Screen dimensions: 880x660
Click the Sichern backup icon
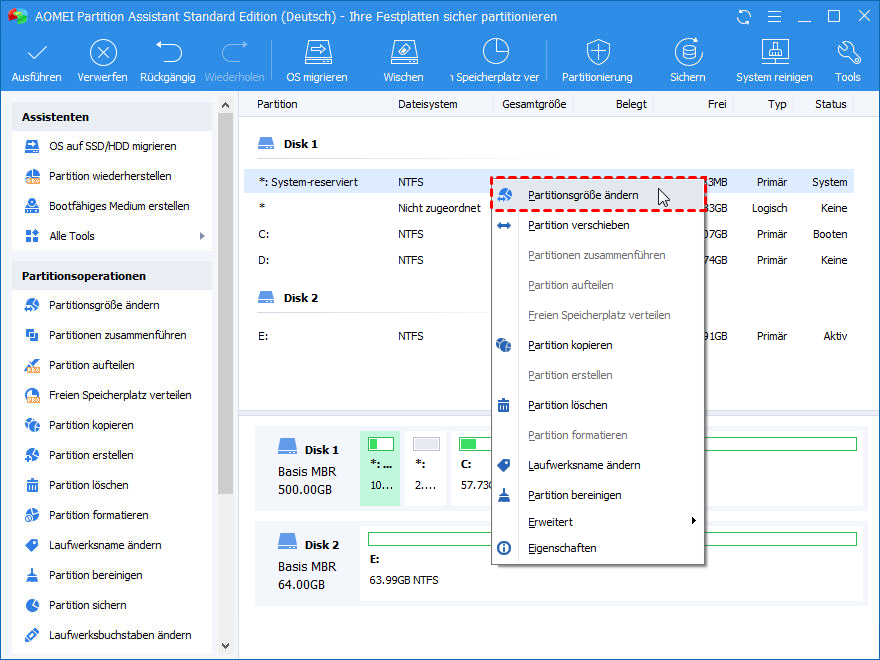(688, 52)
